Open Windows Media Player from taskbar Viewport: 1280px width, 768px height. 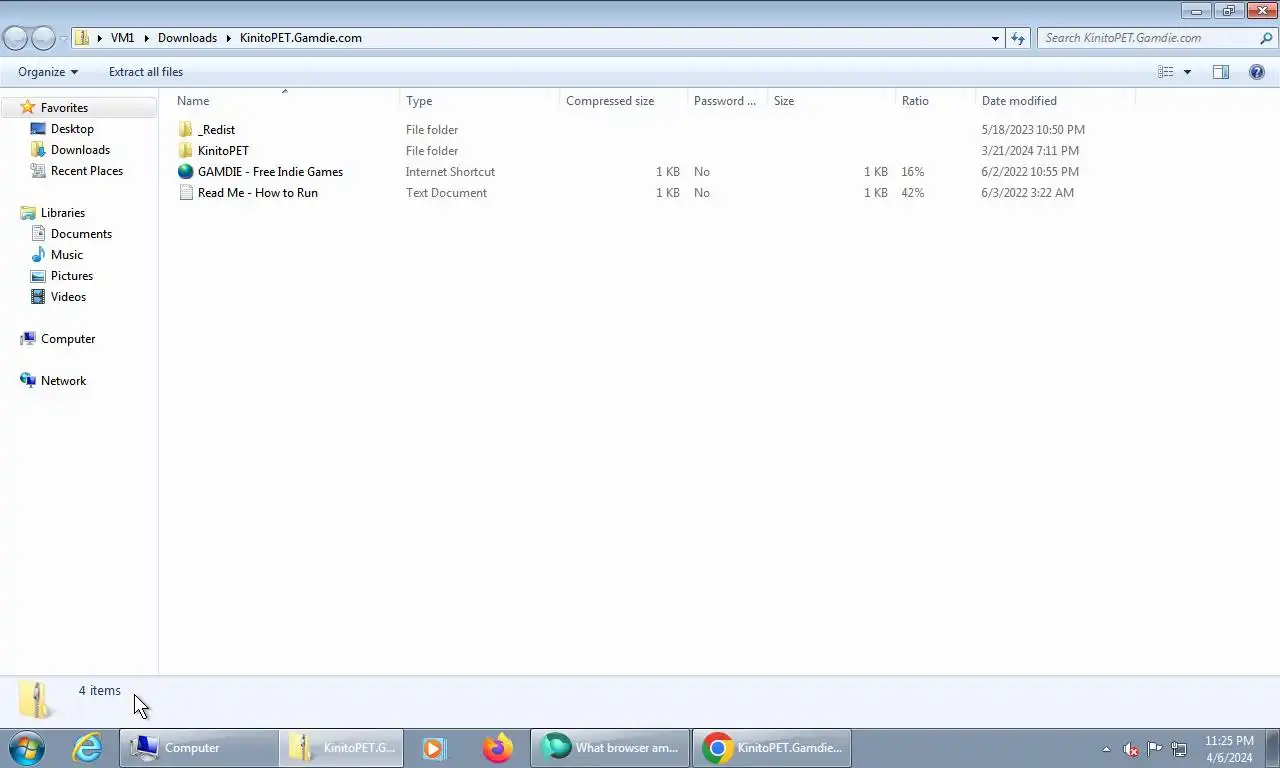coord(434,748)
